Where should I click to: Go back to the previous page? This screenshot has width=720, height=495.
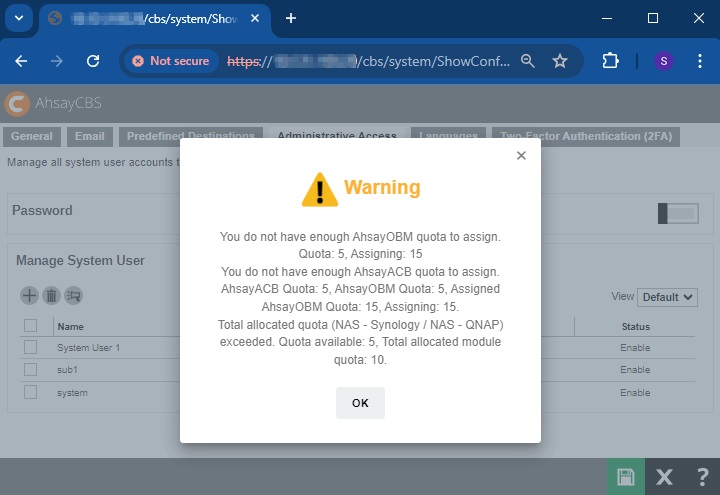point(21,61)
